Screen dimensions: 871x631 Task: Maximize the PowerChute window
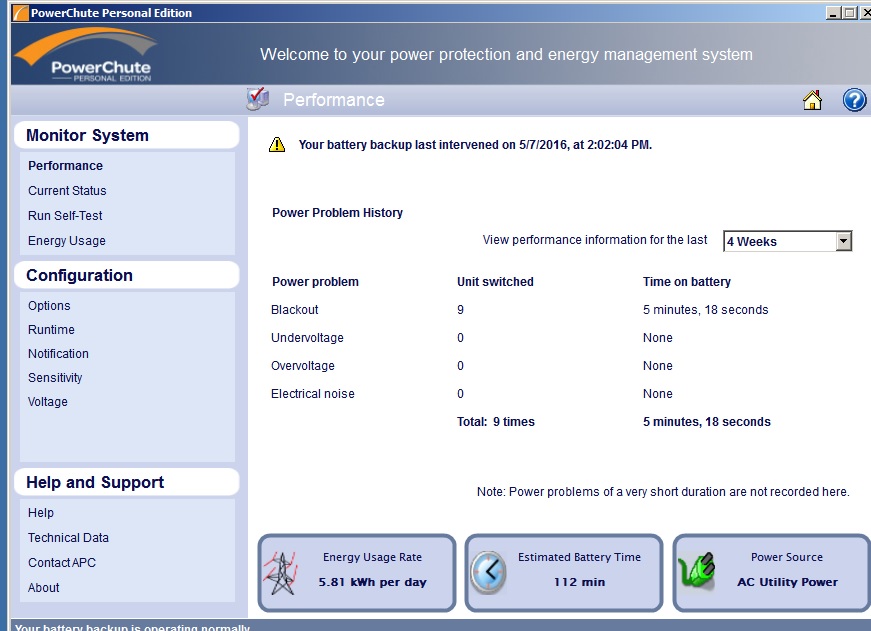[x=849, y=13]
